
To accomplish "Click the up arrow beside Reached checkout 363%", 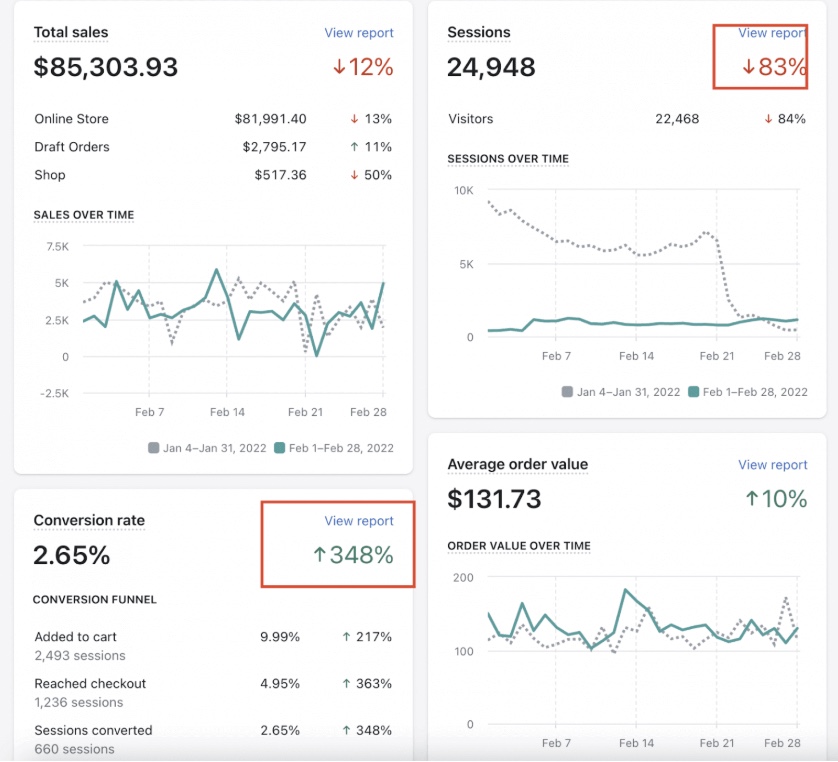I will coord(346,684).
